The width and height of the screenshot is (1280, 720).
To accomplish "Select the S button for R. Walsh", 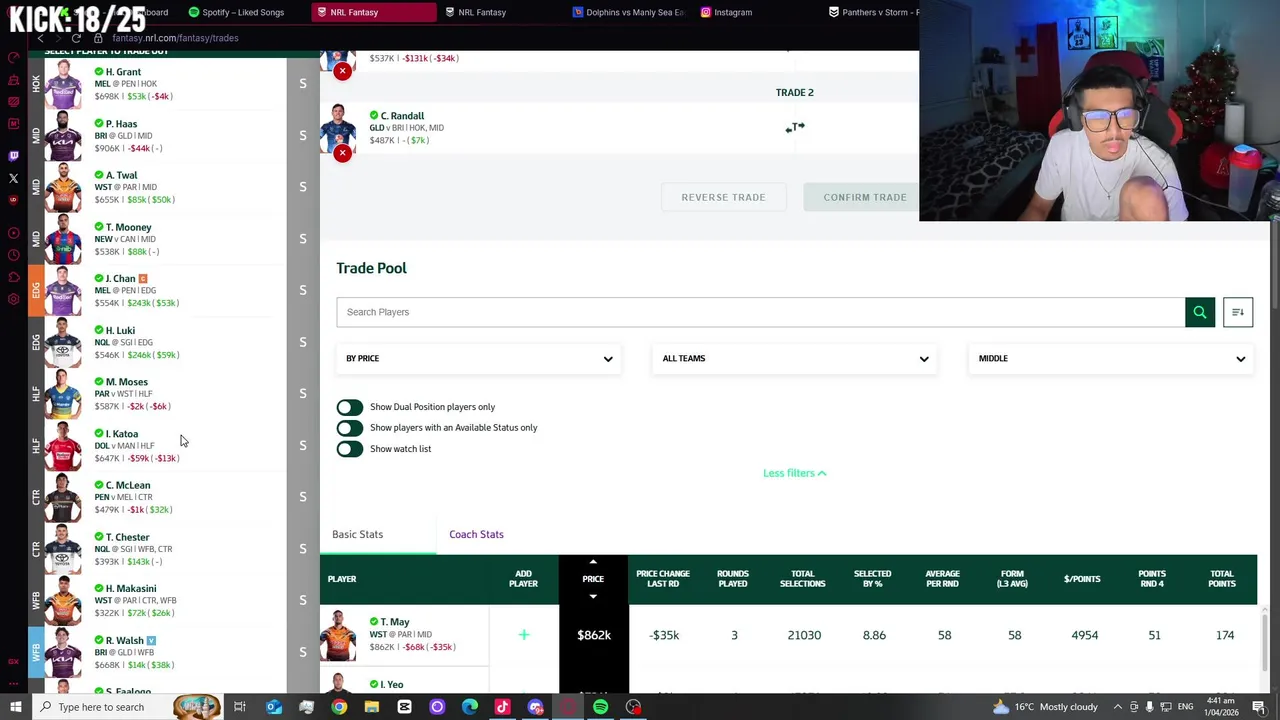I will (x=303, y=652).
